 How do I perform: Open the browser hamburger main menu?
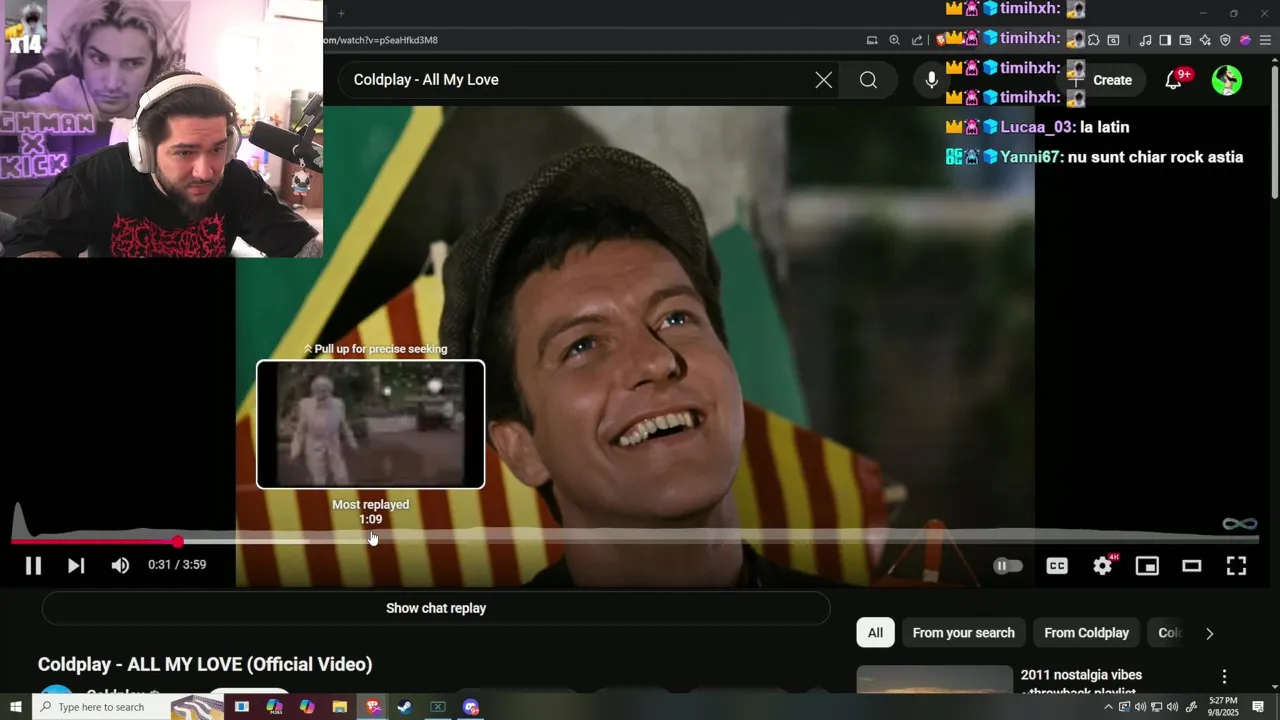tap(1265, 40)
